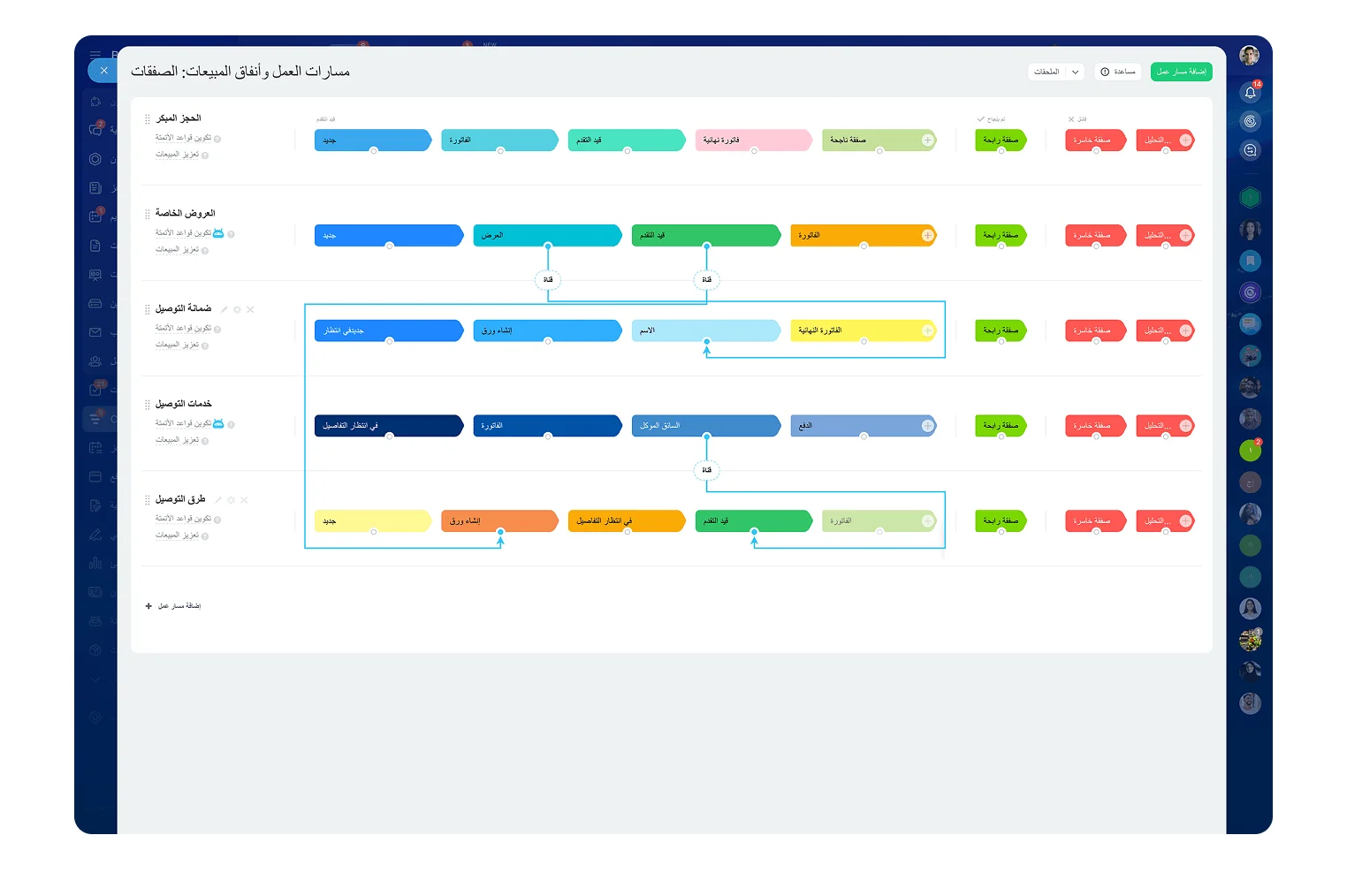Viewport: 1347px width, 896px height.
Task: Select صفقة رابحة stage in الحجز المبكر row
Action: [x=1001, y=140]
